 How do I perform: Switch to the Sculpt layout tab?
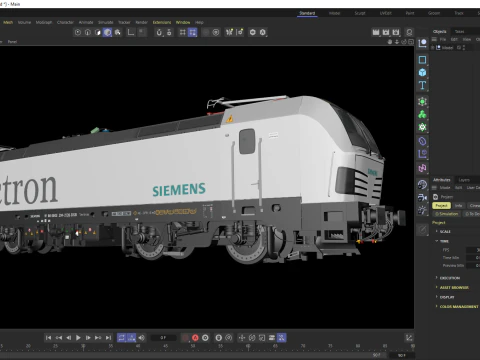point(360,13)
